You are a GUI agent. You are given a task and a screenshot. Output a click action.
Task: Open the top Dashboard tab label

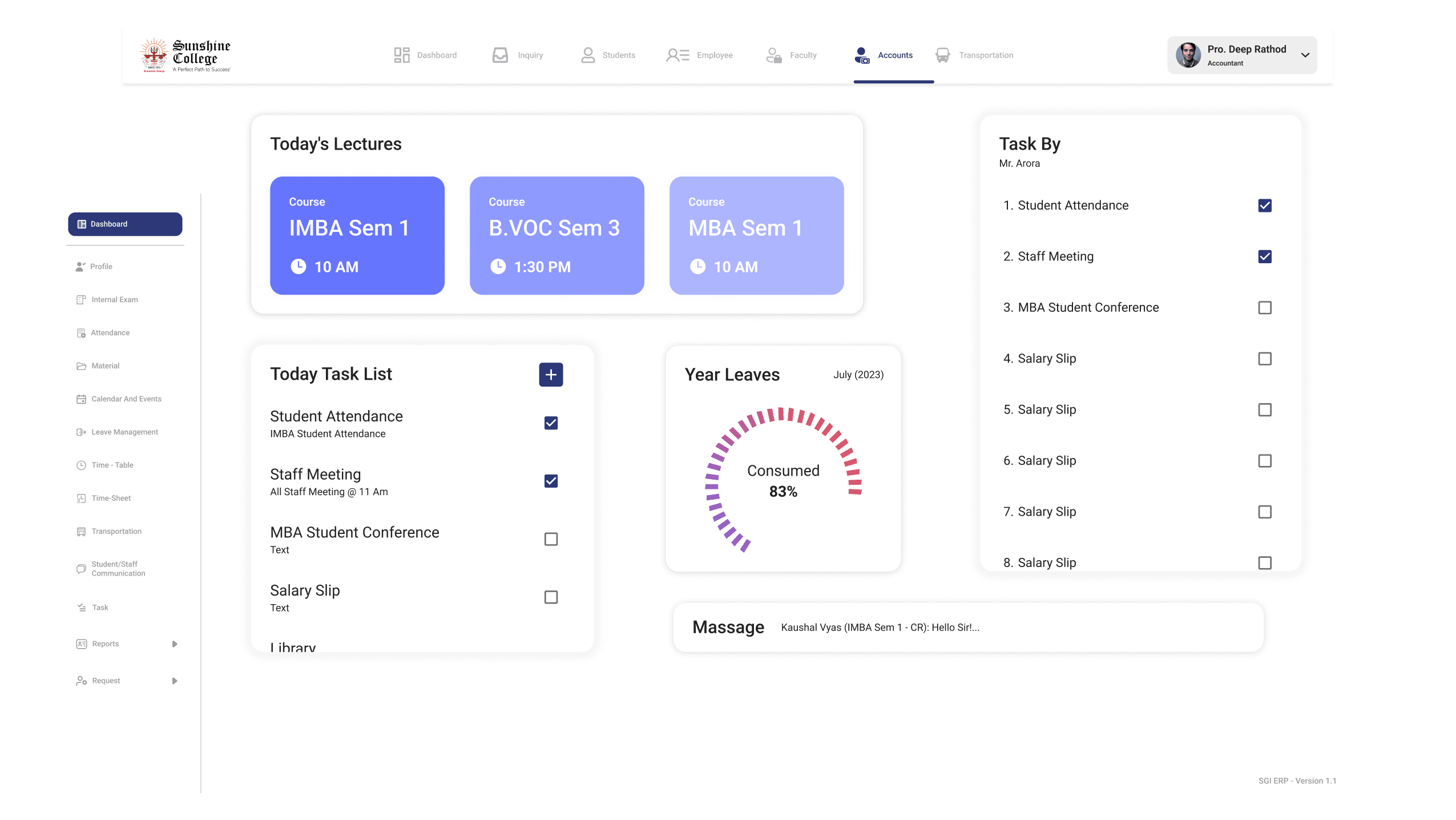[437, 55]
